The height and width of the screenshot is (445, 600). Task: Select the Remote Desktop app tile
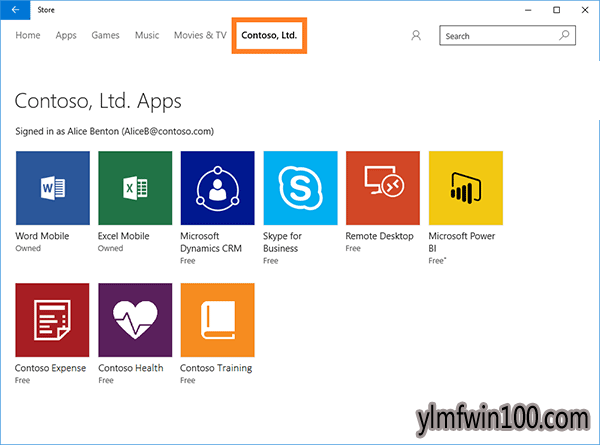tap(382, 188)
